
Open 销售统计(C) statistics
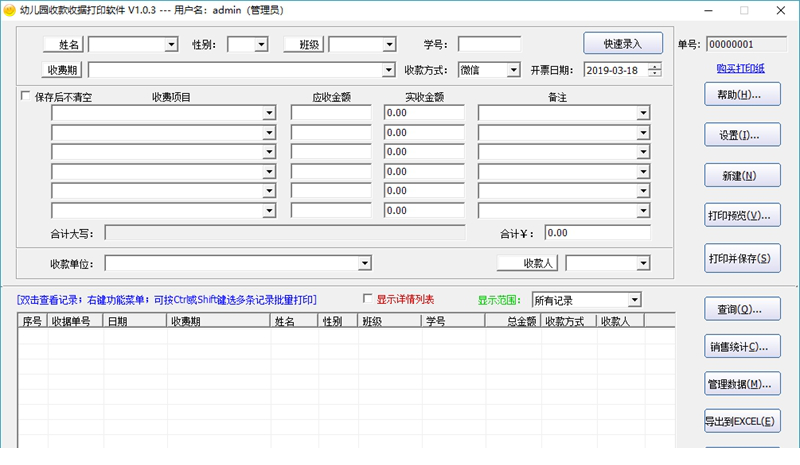pyautogui.click(x=741, y=347)
